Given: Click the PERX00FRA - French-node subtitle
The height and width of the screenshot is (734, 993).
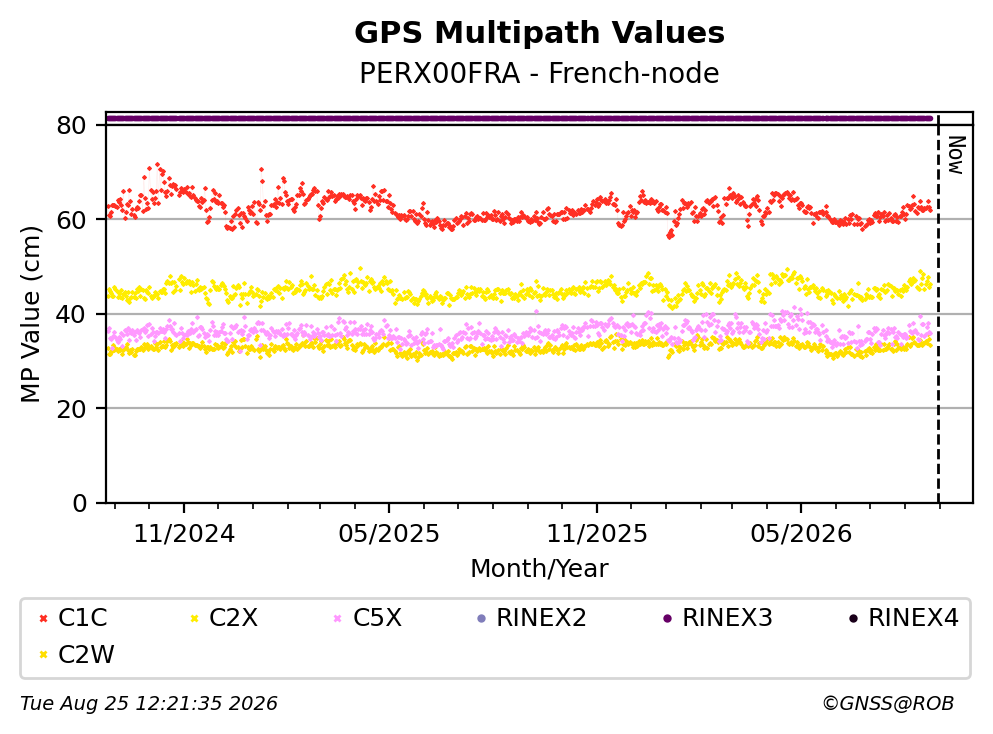Looking at the screenshot, I should point(540,73).
